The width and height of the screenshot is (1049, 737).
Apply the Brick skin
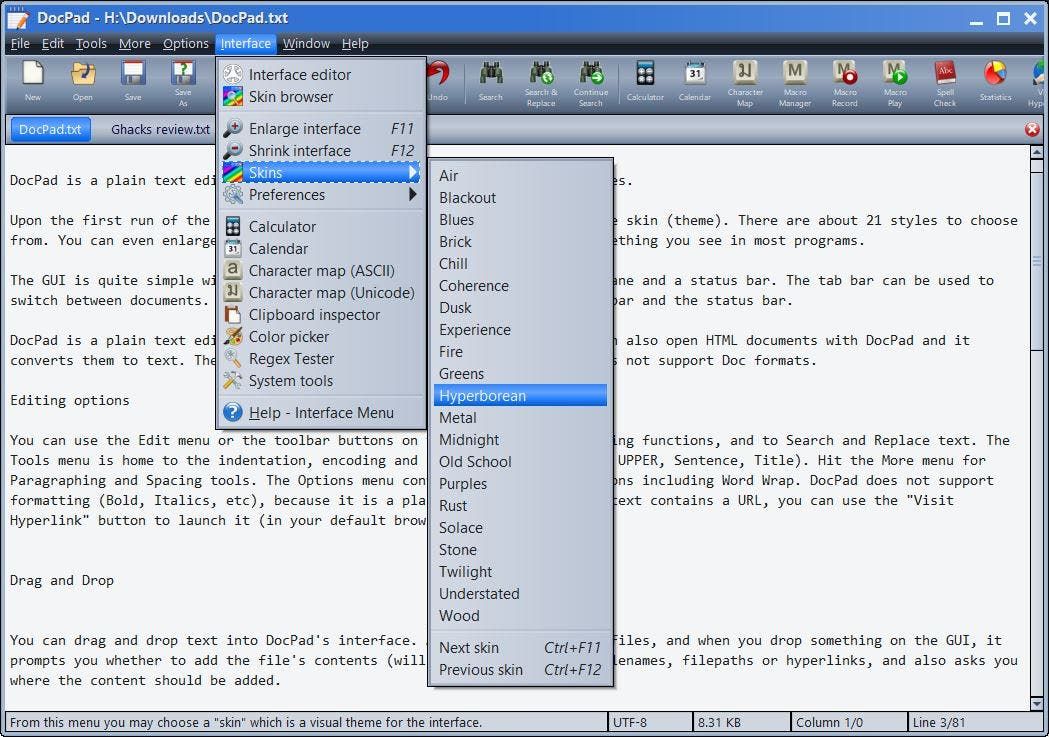pos(520,242)
